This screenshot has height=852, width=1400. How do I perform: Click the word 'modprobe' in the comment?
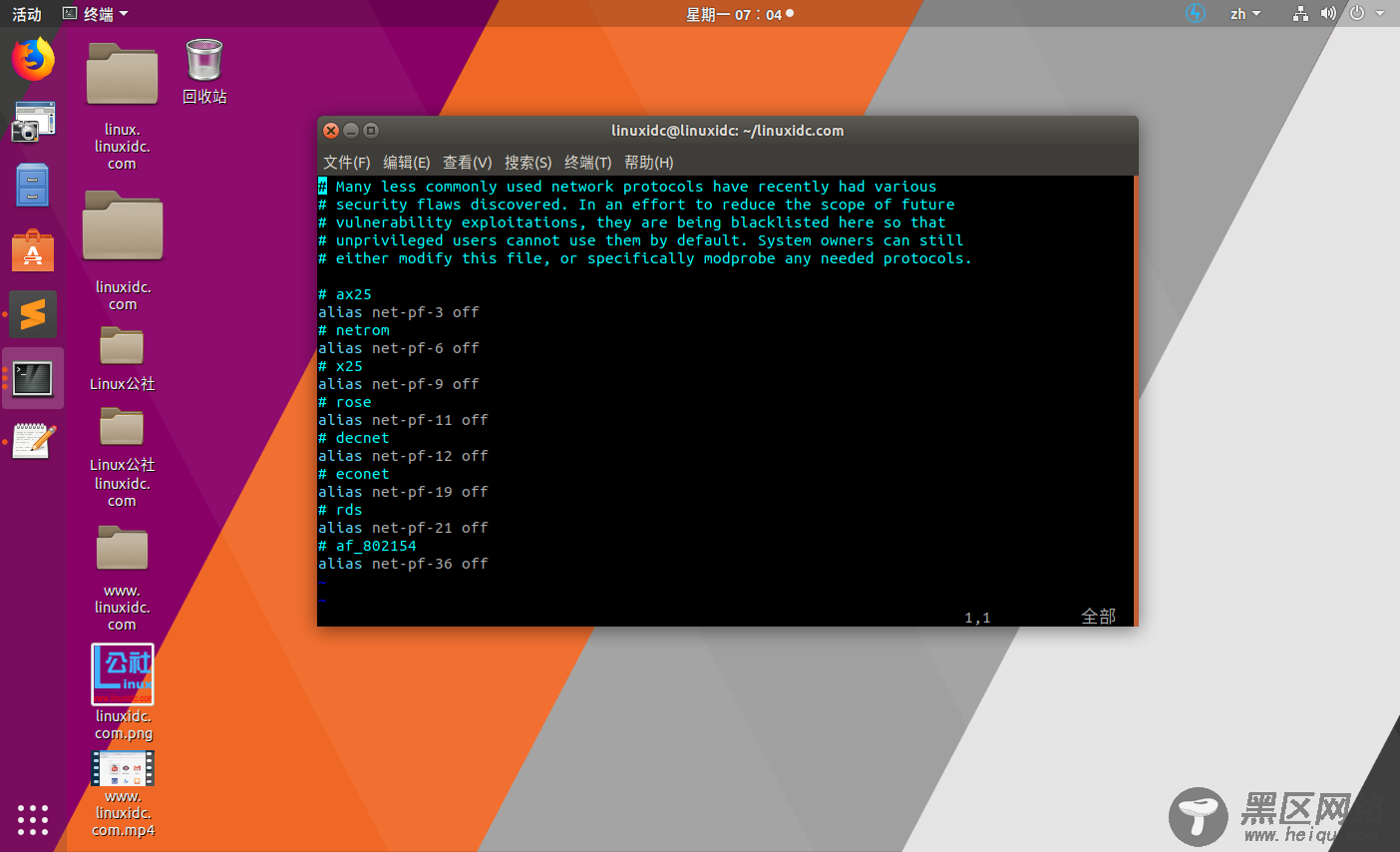(739, 258)
